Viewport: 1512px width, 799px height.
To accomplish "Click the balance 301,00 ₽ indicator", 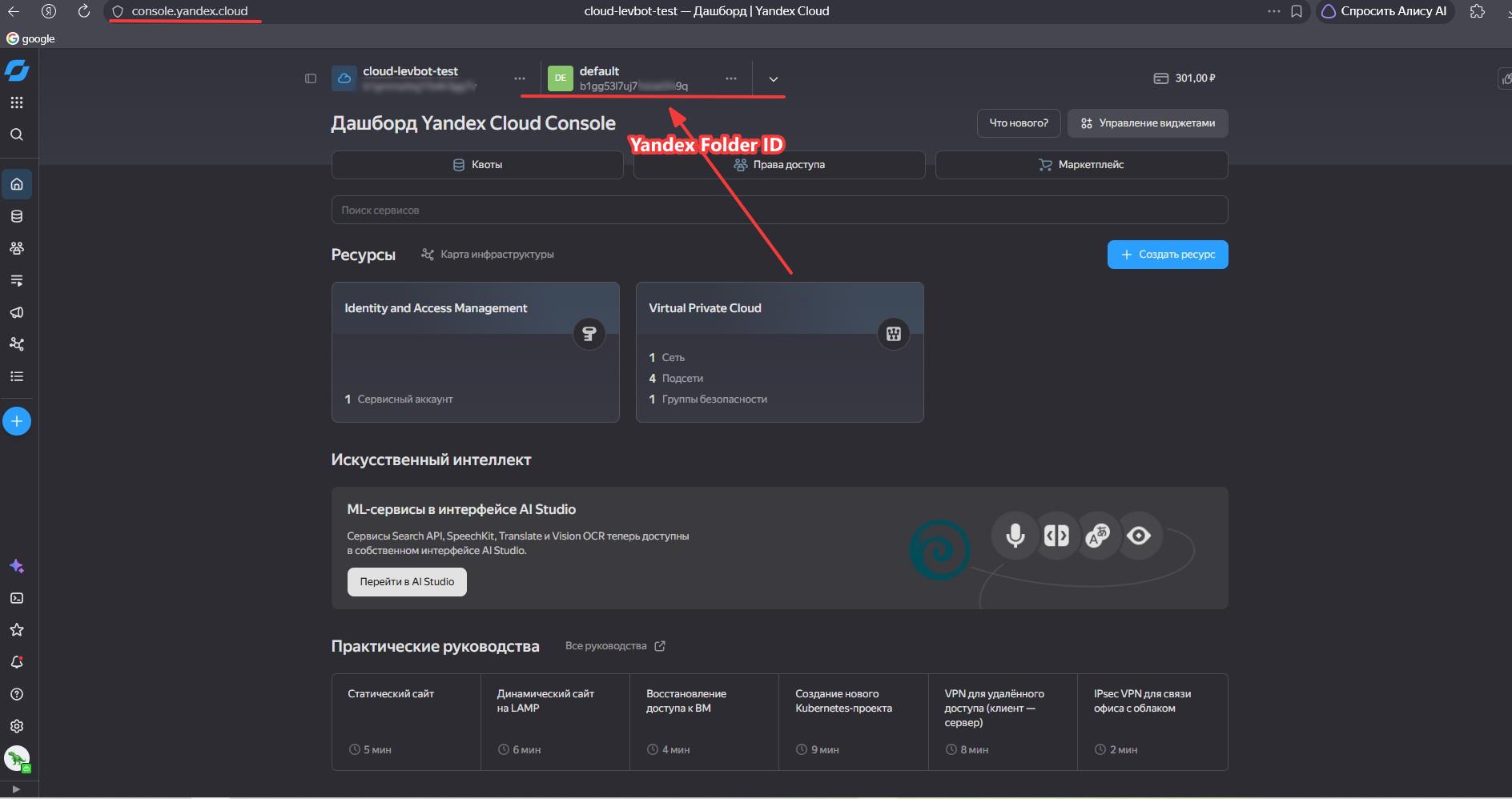I will coord(1184,78).
